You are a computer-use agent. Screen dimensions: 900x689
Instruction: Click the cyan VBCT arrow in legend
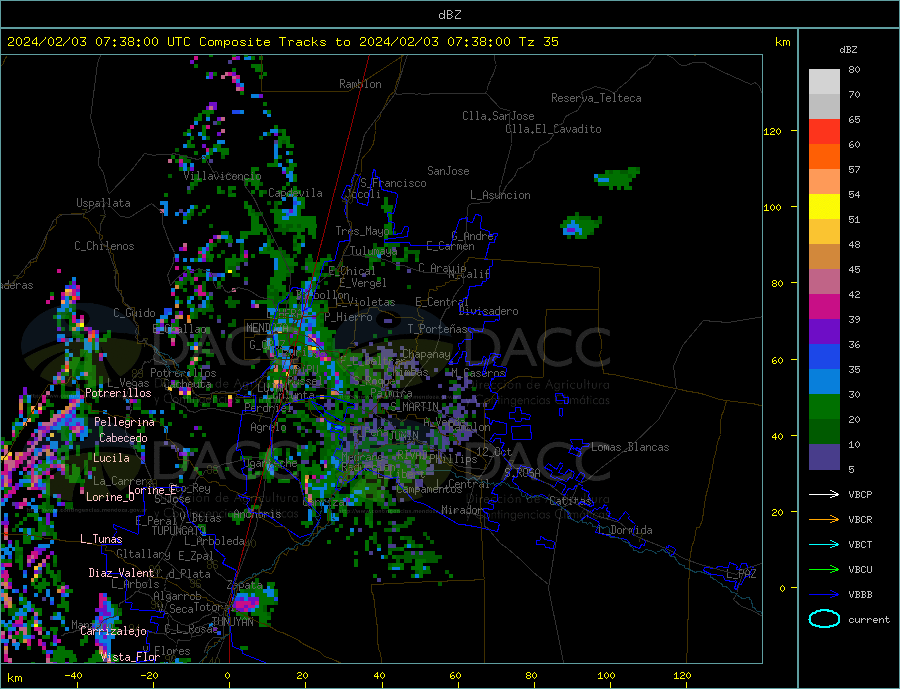point(824,544)
